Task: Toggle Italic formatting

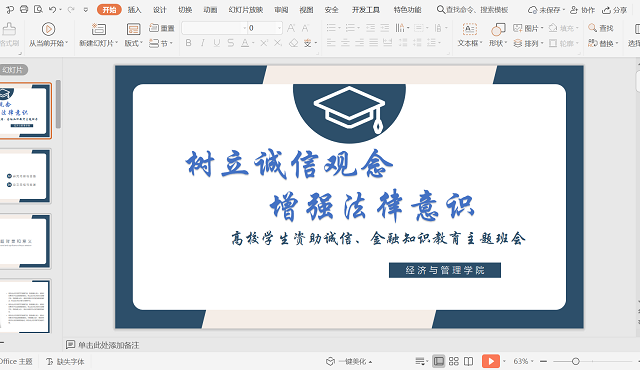Action: pos(202,43)
